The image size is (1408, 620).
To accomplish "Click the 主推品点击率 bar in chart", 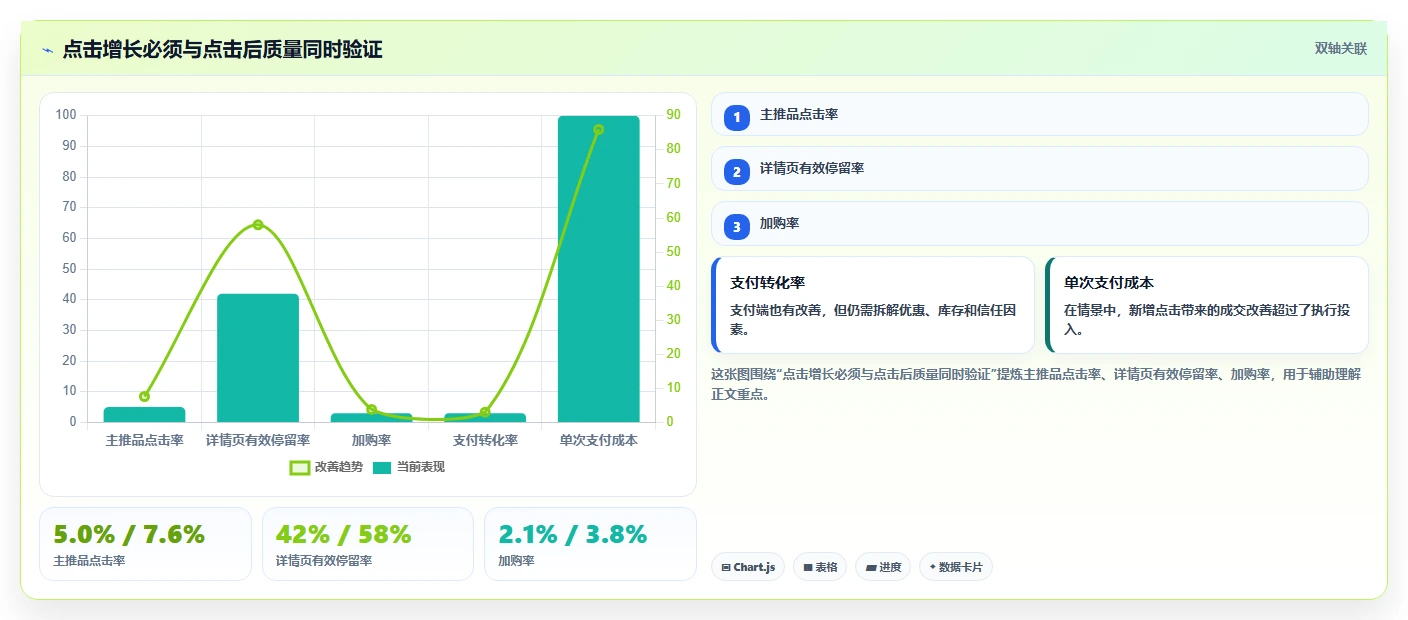I will [144, 414].
